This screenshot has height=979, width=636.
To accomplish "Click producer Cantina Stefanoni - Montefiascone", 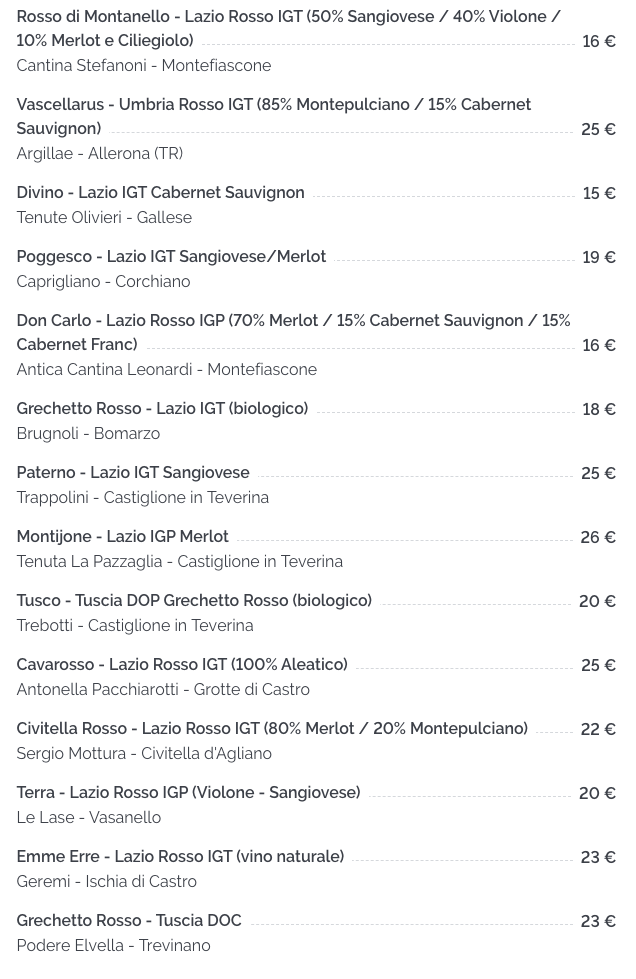I will pos(144,66).
